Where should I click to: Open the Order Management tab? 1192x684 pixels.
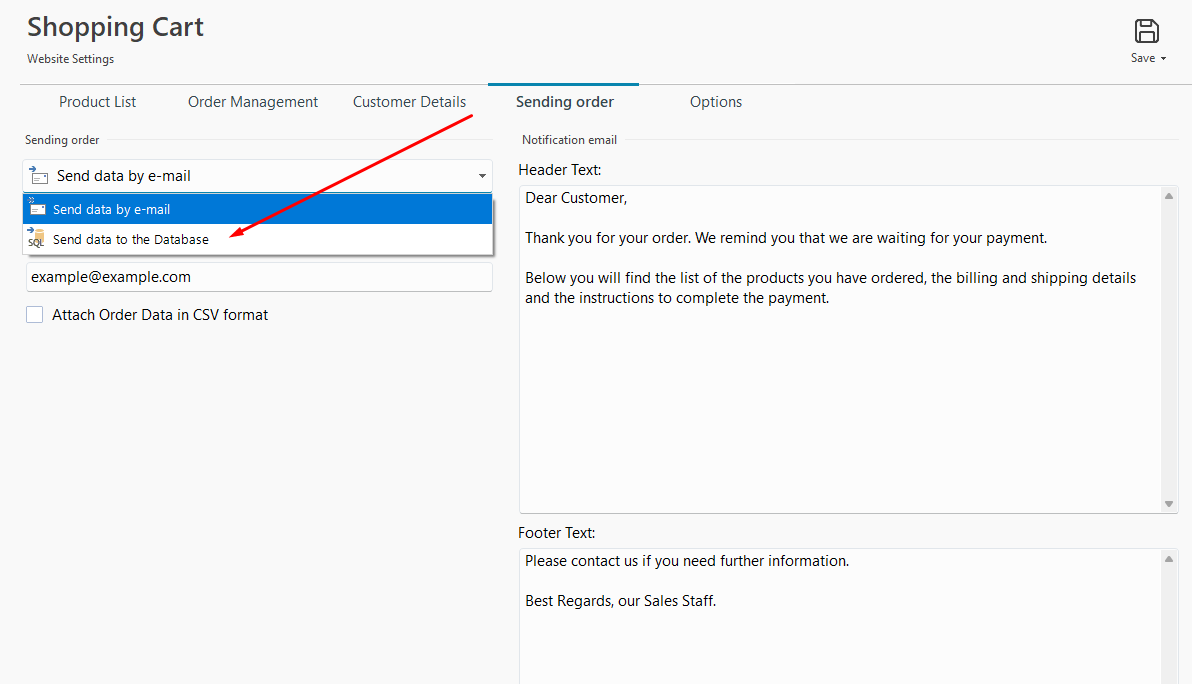[253, 102]
